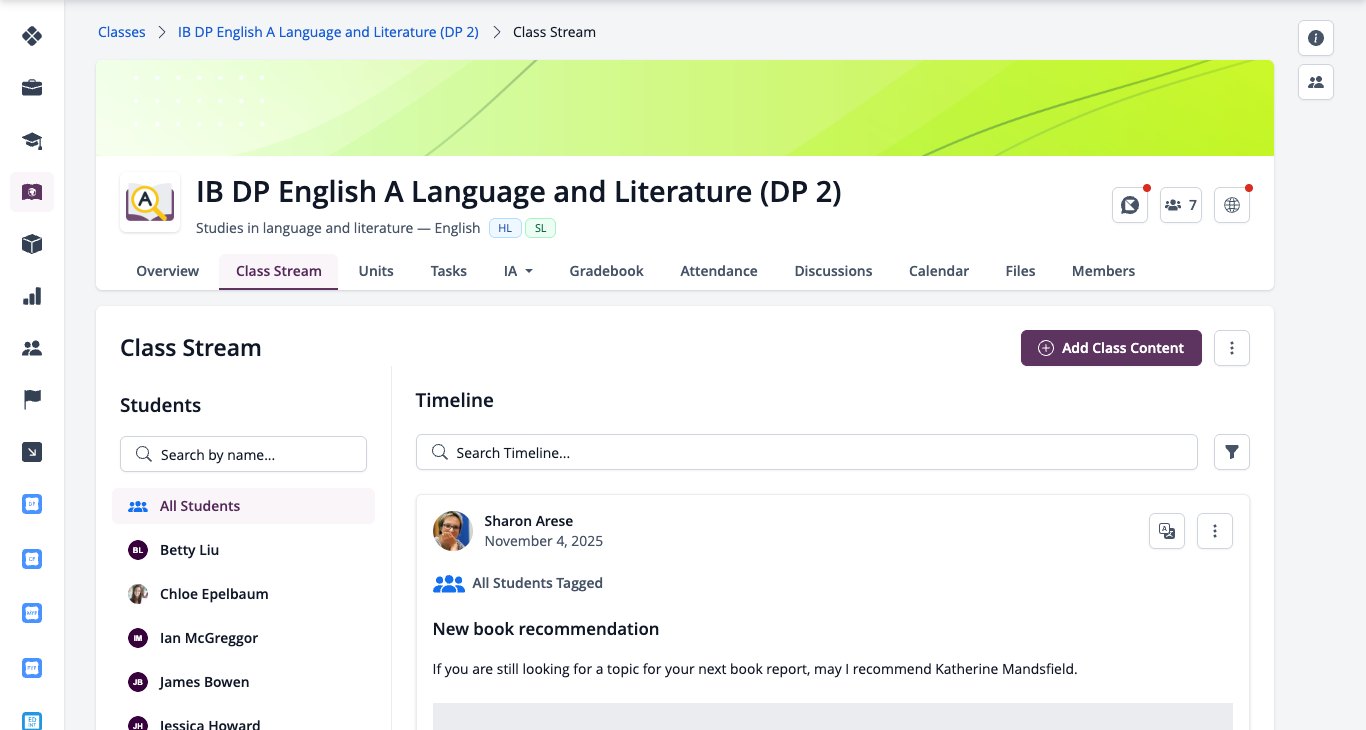Open the info icon at top right
Image resolution: width=1366 pixels, height=730 pixels.
[1316, 38]
